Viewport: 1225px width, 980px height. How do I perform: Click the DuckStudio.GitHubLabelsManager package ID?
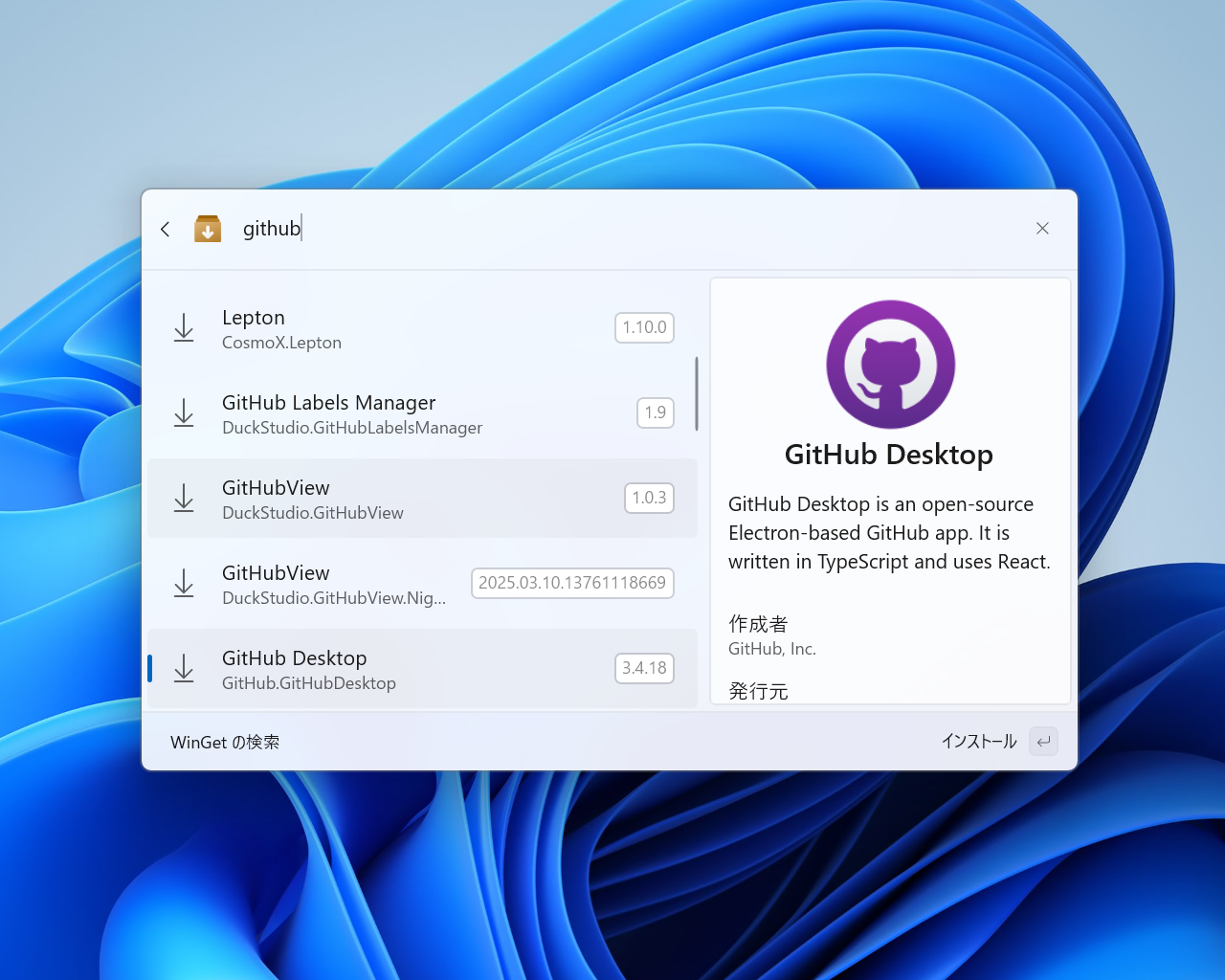click(352, 428)
